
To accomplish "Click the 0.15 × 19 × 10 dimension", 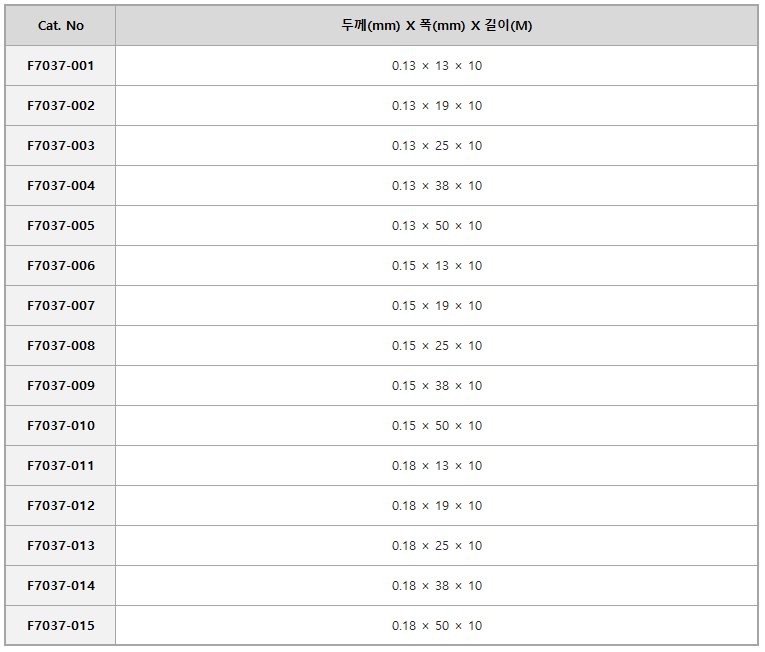I will [437, 306].
